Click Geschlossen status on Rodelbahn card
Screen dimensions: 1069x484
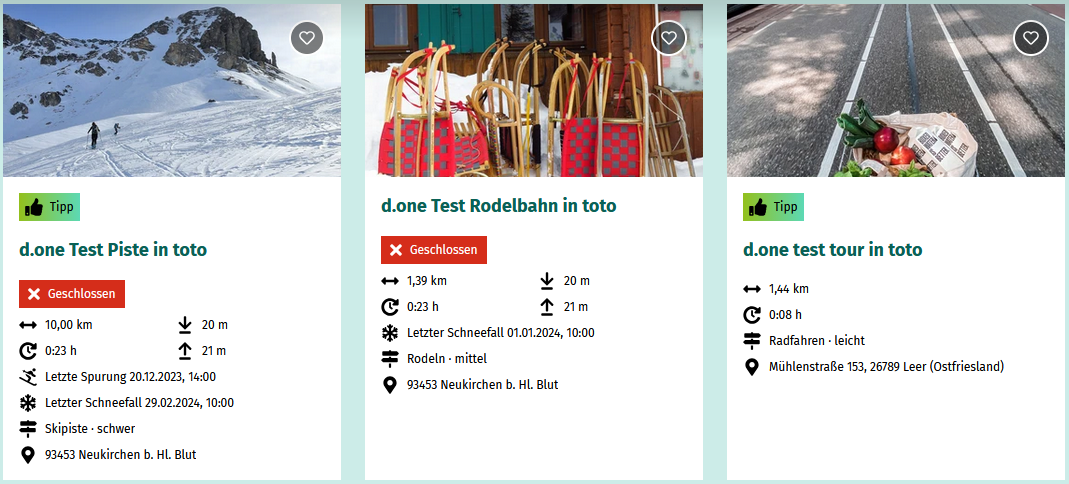pyautogui.click(x=434, y=249)
